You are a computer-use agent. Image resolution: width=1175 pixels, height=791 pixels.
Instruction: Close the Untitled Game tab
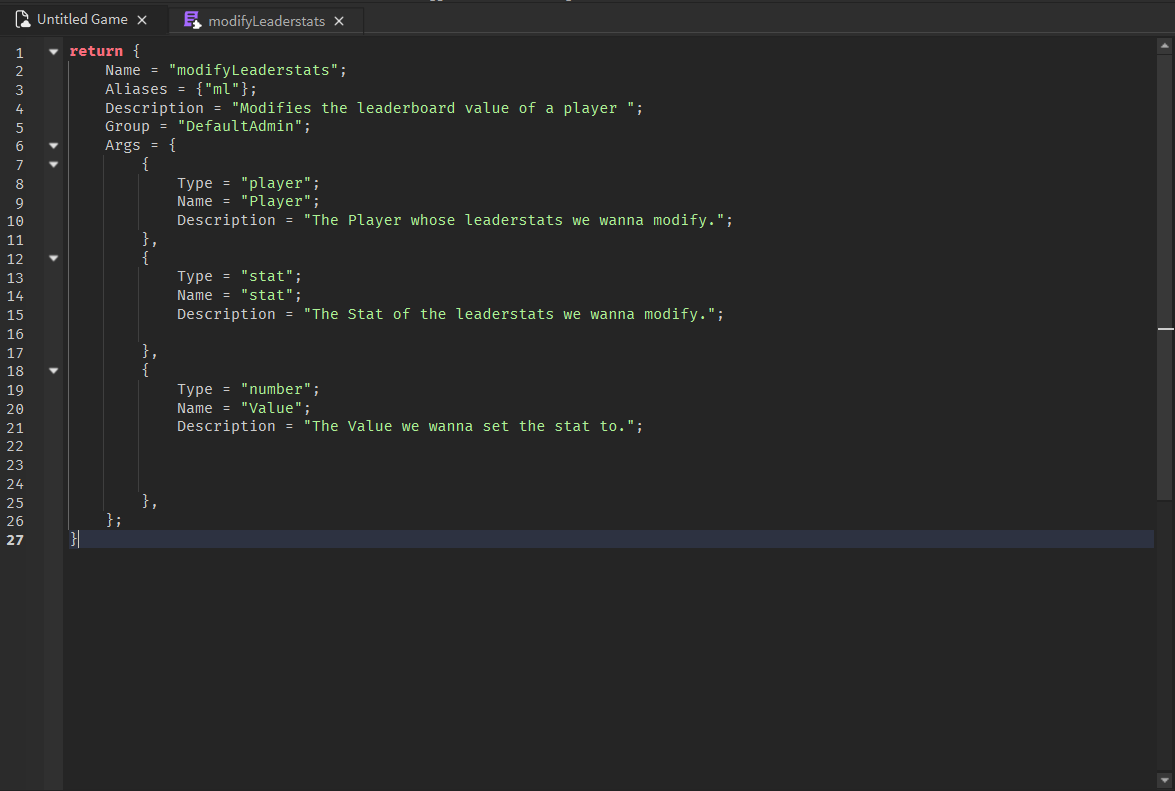pos(142,18)
